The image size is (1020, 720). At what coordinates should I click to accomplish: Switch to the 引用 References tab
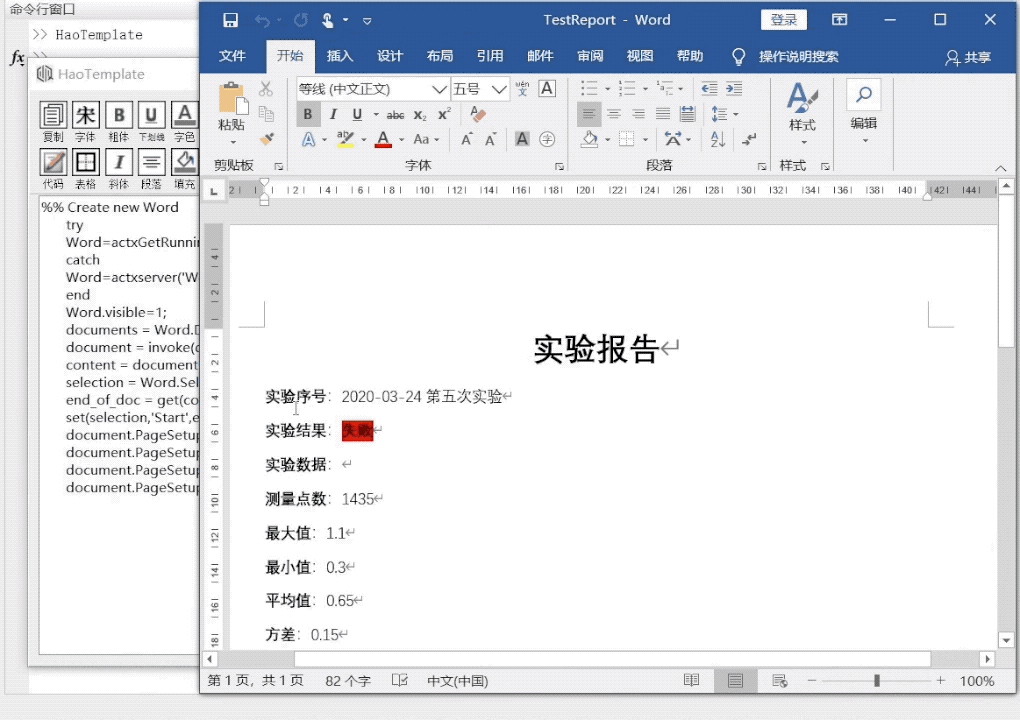[x=490, y=56]
